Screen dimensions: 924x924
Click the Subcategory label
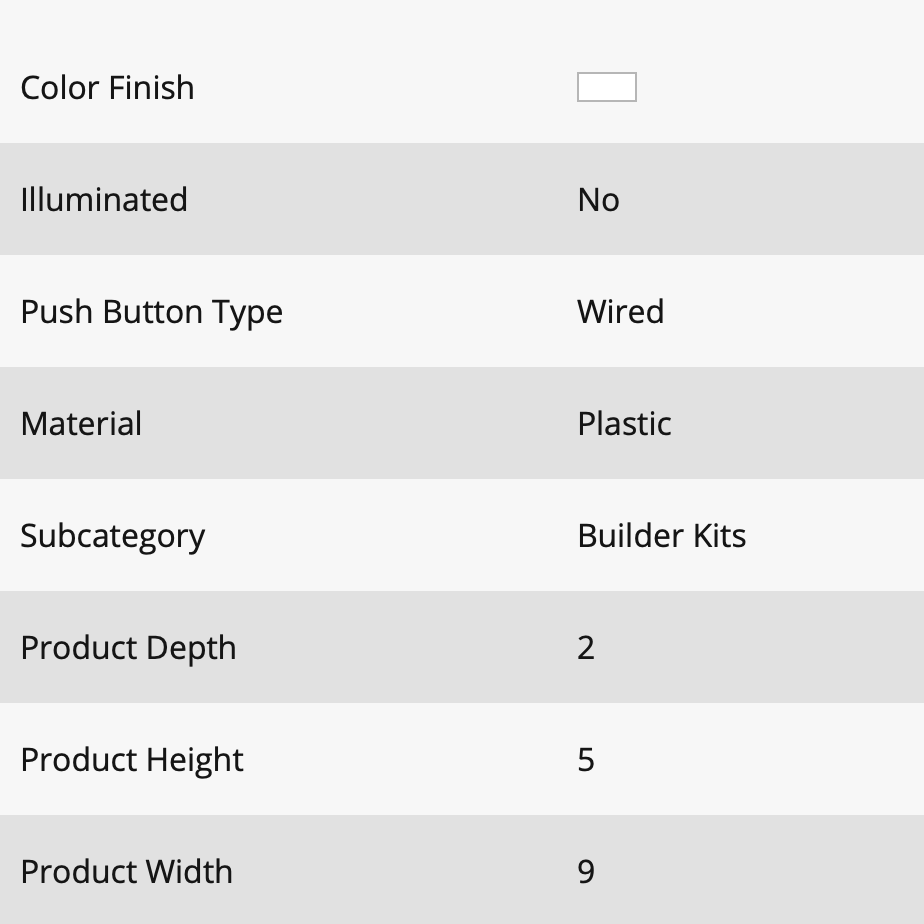pos(113,537)
